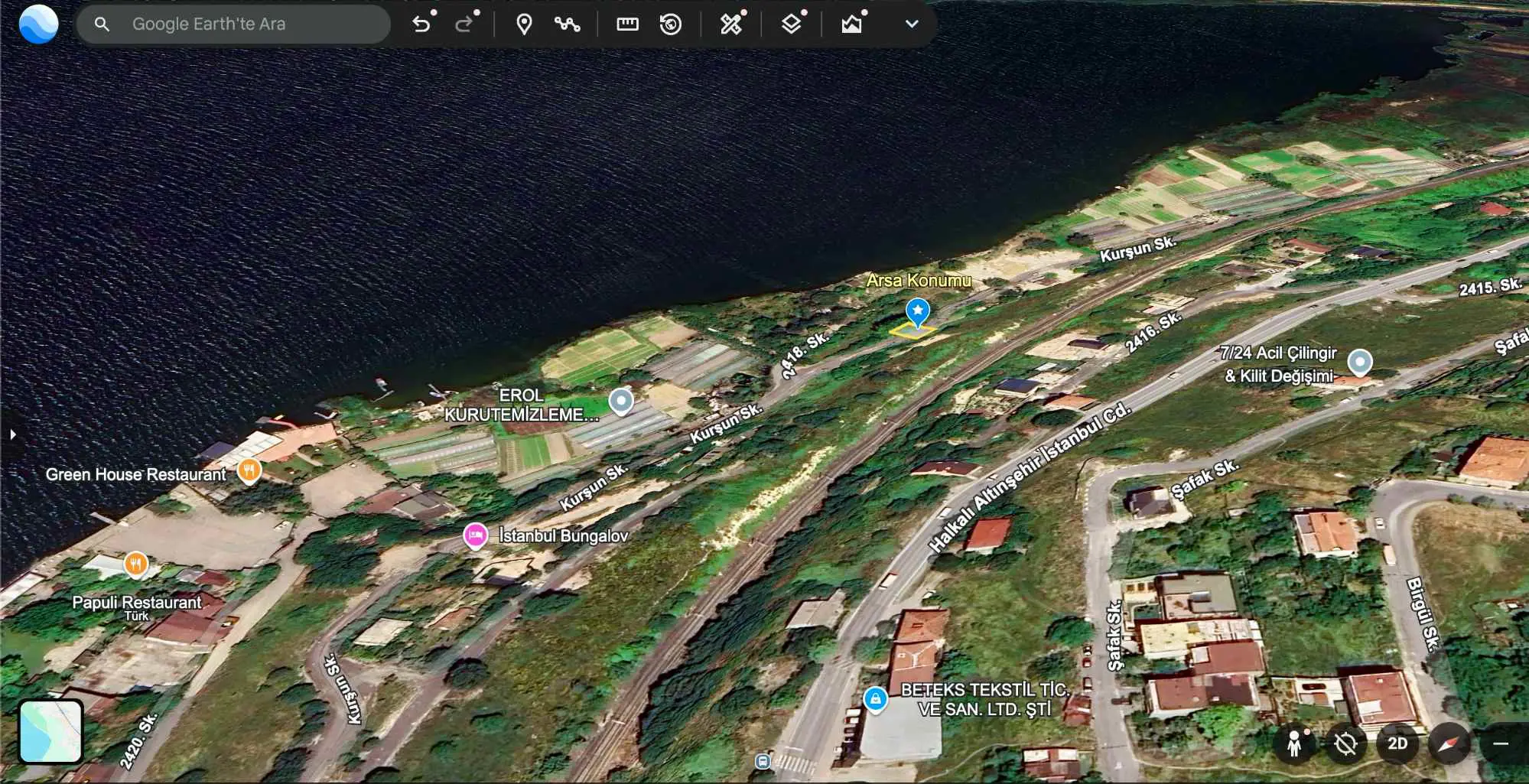
Task: Click the Google Earth logo icon
Action: point(38,24)
